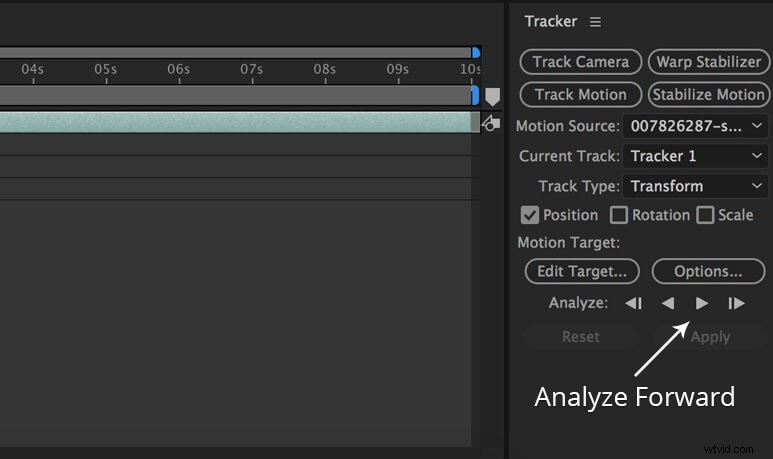Viewport: 773px width, 459px height.
Task: Analyze backward
Action: (668, 303)
